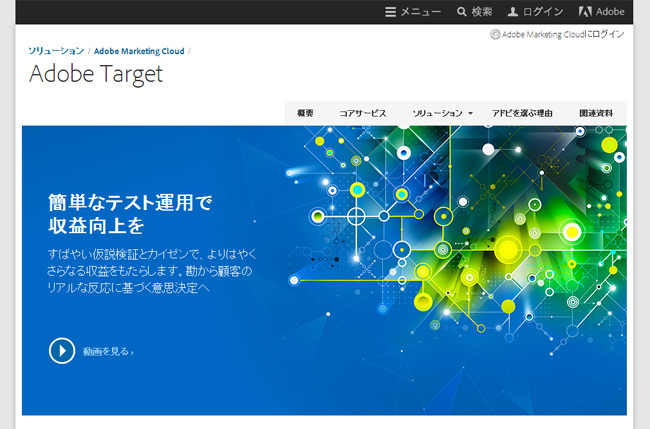The width and height of the screenshot is (650, 429).
Task: Click text line リアルな反応に基づく意思決定へ
Action: coord(129,287)
